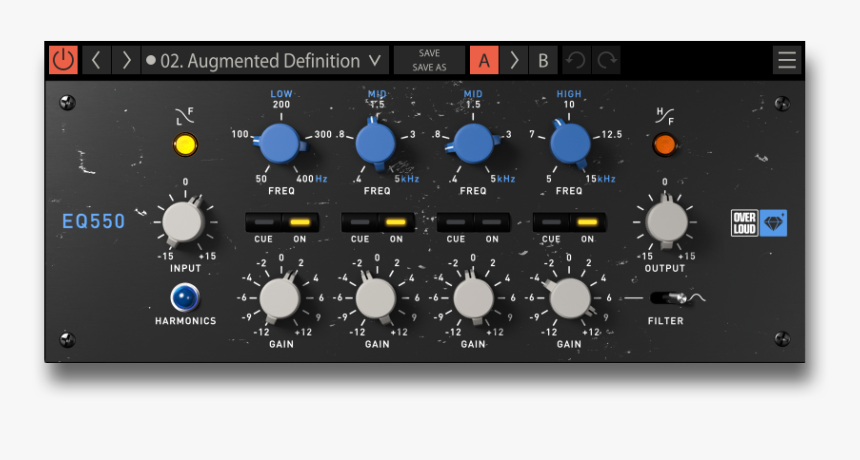Click the LOW band GAIN knob

click(x=280, y=298)
